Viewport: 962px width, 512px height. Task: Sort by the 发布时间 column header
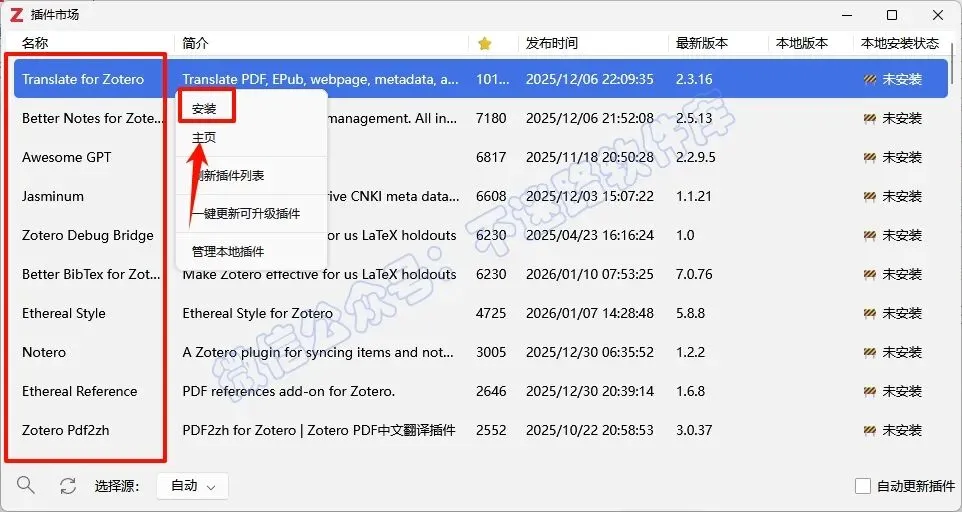pos(552,44)
